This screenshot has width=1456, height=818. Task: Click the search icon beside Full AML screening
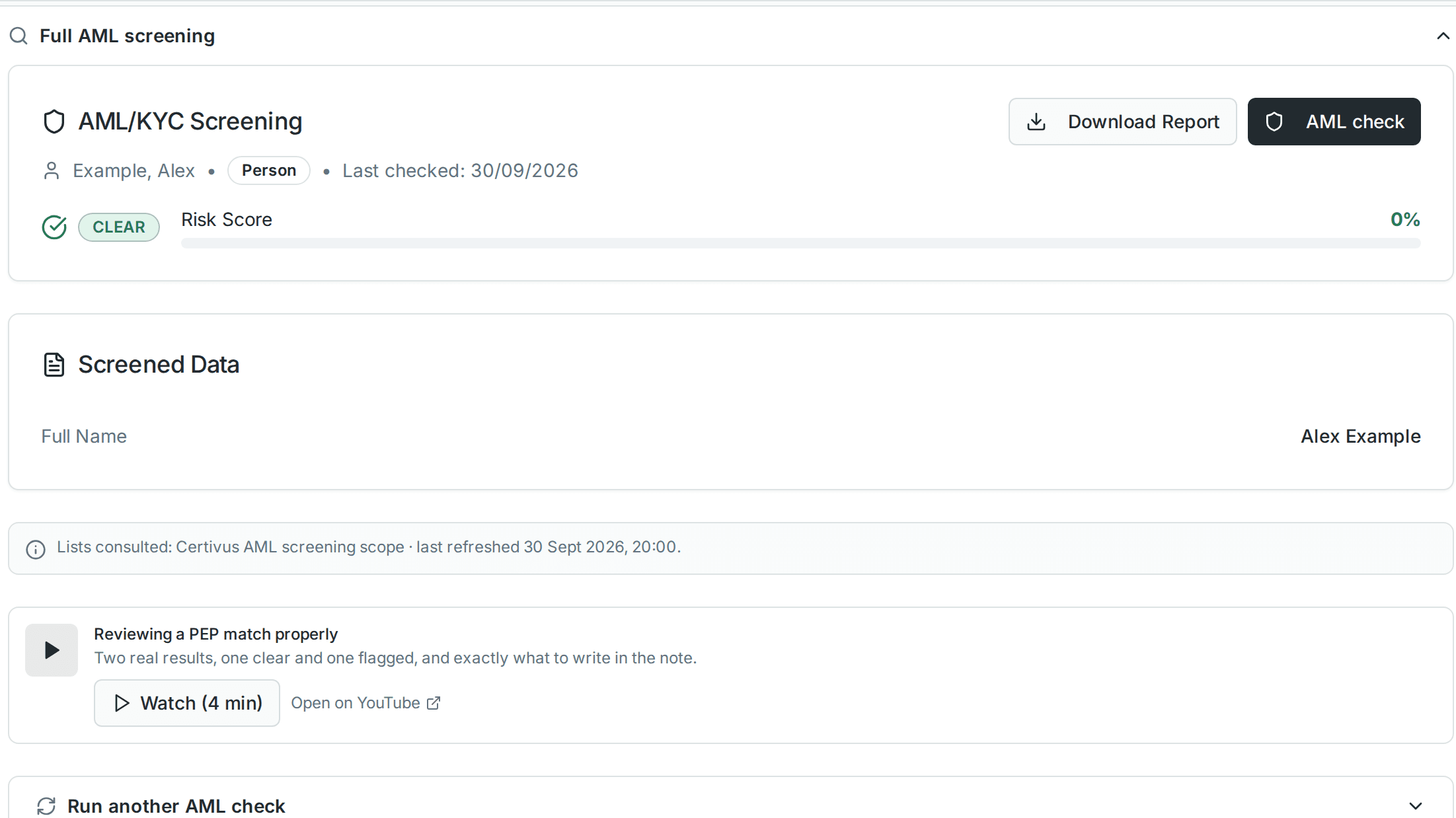(x=19, y=36)
